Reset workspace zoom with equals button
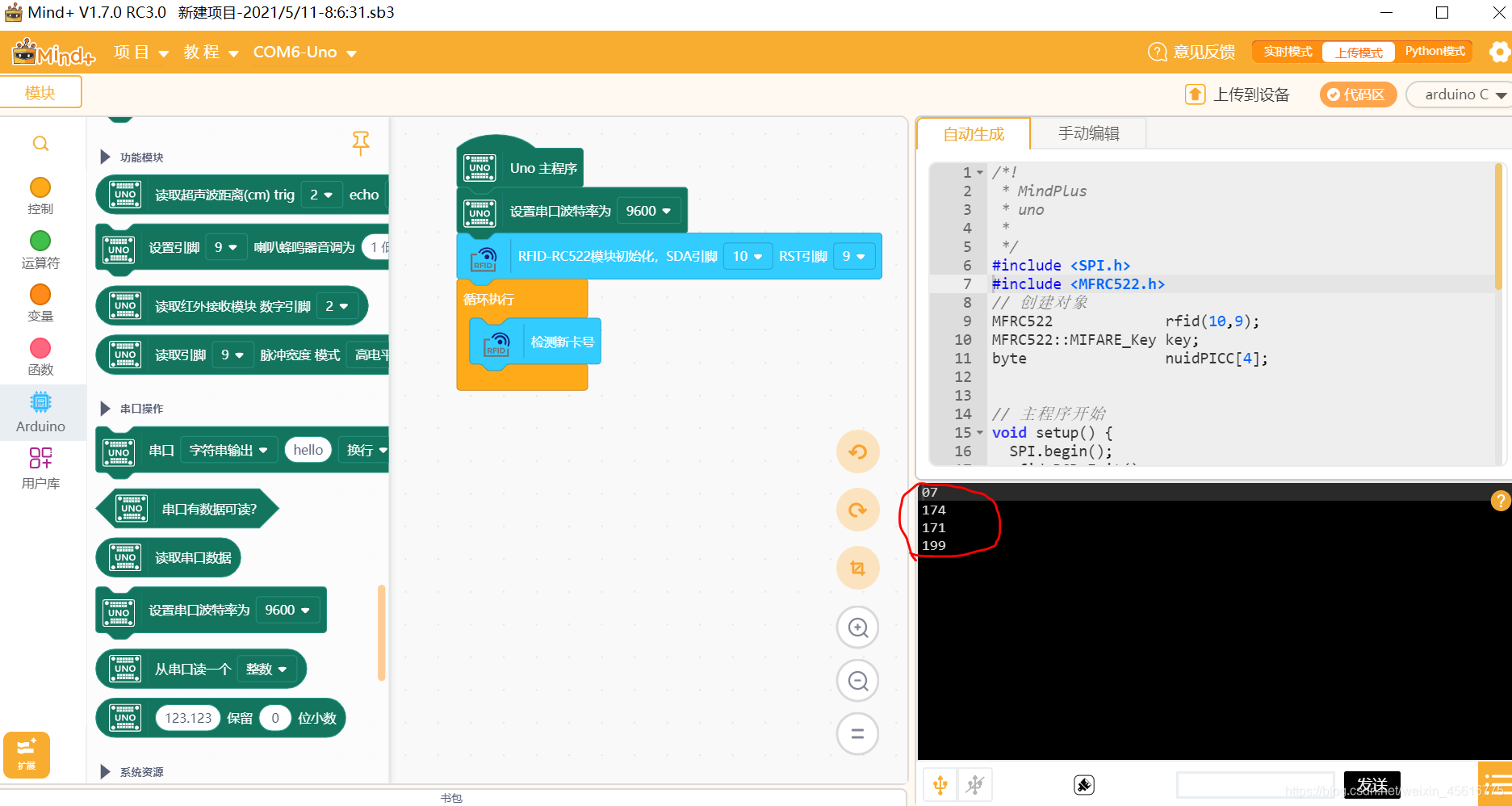The height and width of the screenshot is (806, 1512). point(857,734)
